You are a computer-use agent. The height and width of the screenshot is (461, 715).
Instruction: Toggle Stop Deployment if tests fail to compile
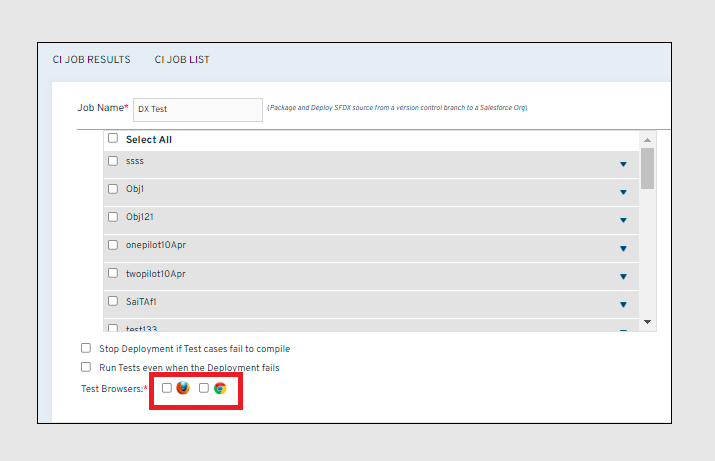point(86,349)
